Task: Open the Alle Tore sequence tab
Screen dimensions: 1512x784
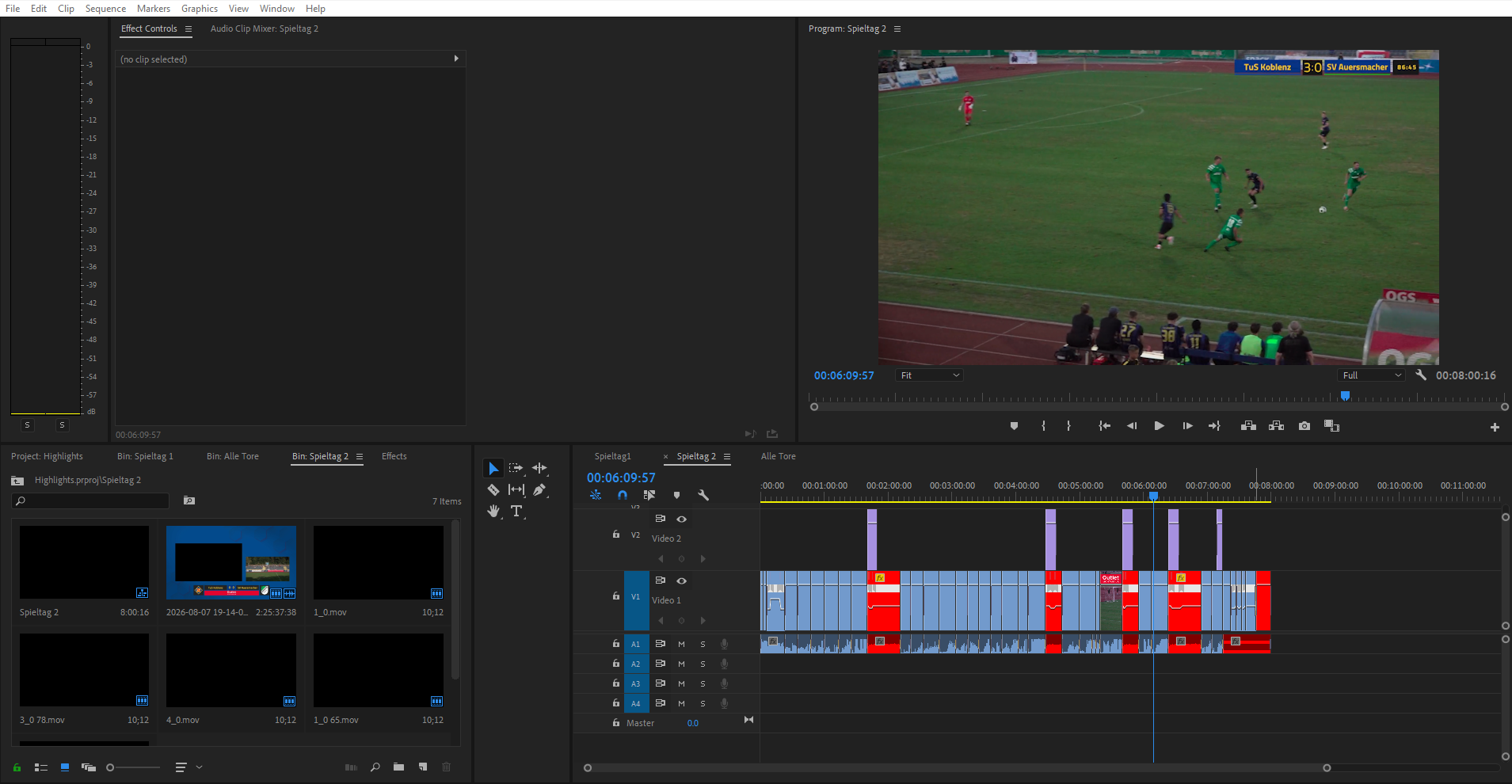Action: click(779, 456)
